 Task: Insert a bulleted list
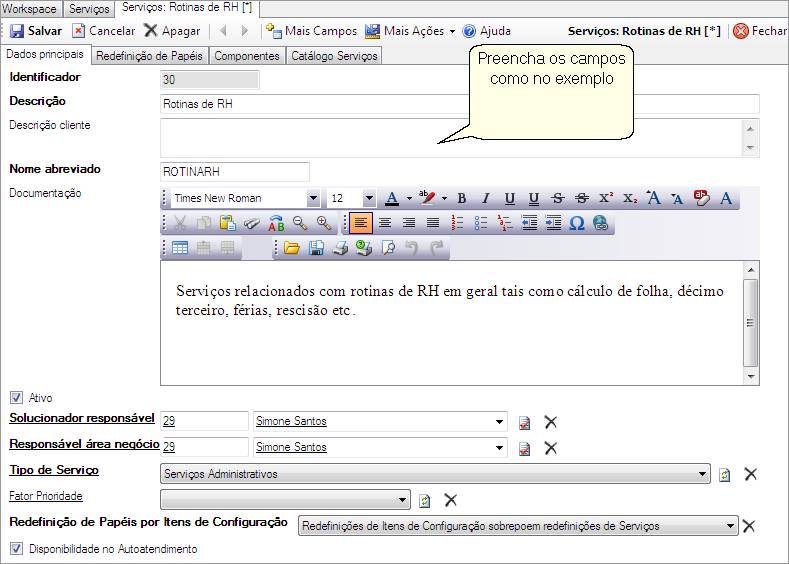pyautogui.click(x=482, y=223)
